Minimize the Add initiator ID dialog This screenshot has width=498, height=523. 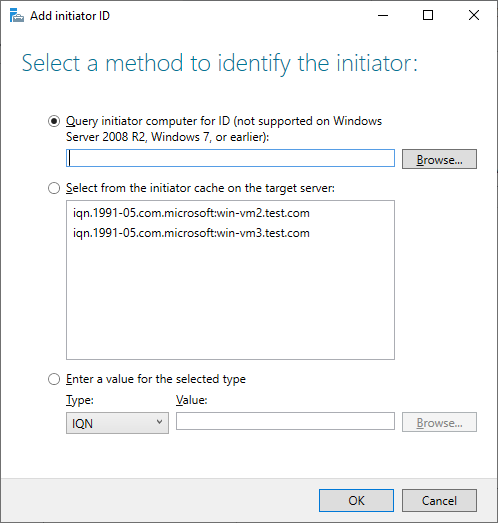383,15
